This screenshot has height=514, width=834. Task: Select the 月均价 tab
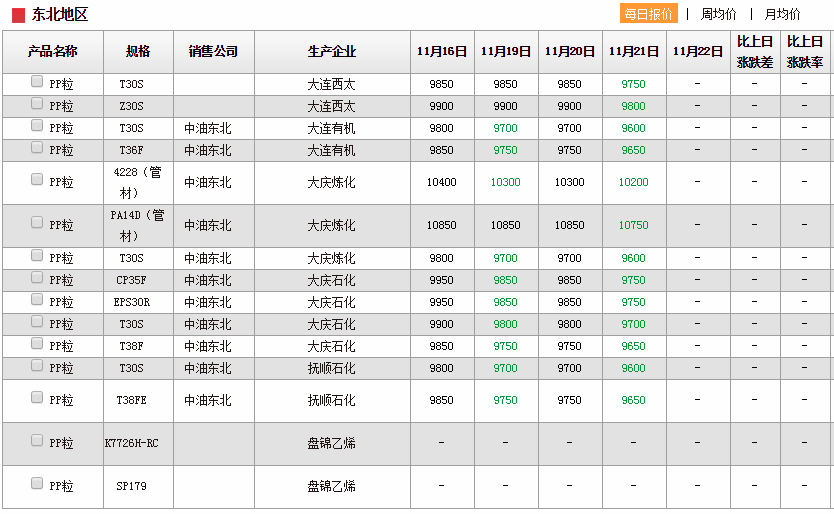pyautogui.click(x=782, y=14)
